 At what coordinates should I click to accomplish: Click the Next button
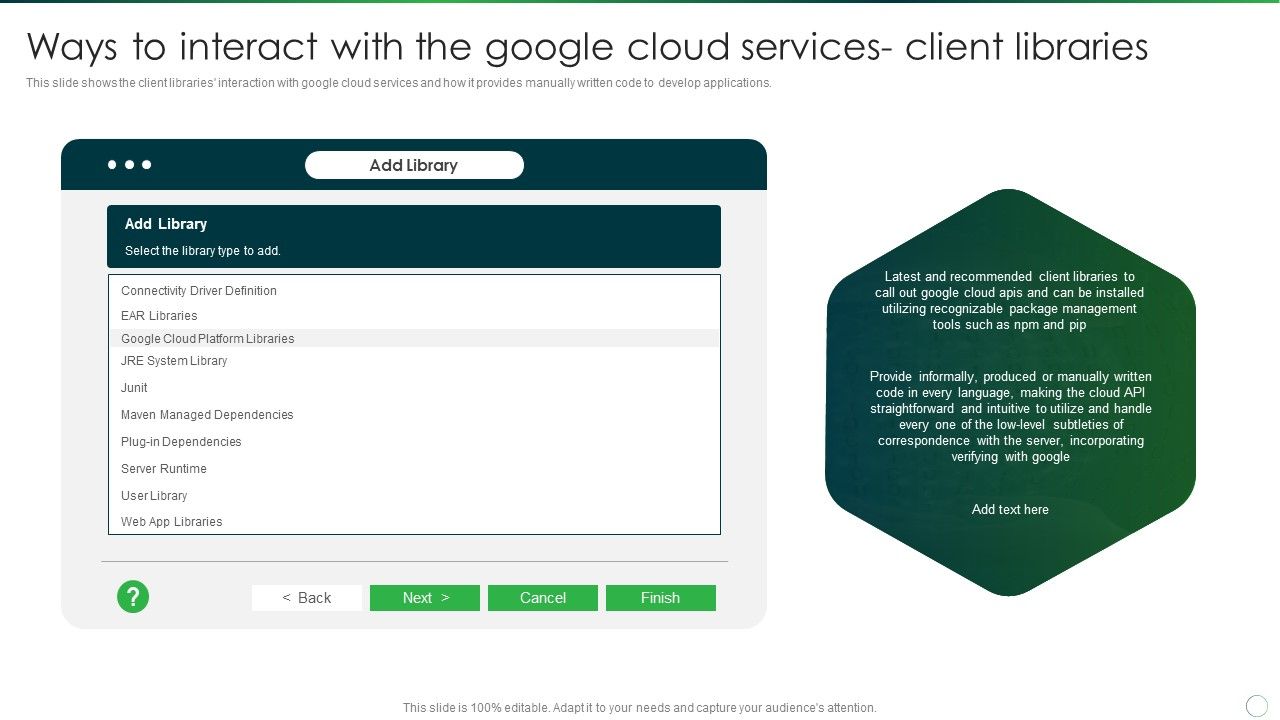pyautogui.click(x=425, y=597)
